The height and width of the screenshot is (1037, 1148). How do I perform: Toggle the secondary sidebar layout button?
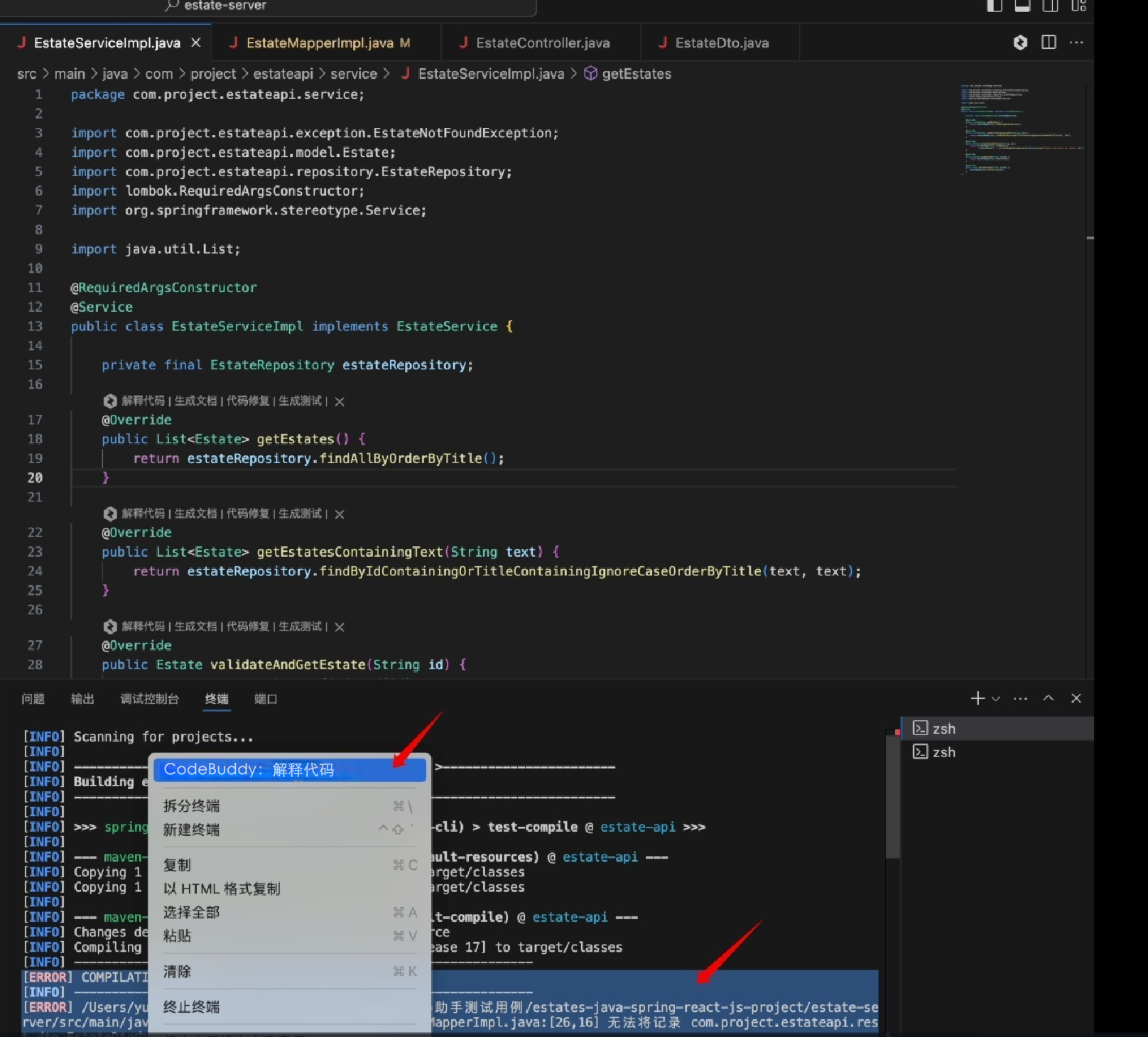point(1050,6)
